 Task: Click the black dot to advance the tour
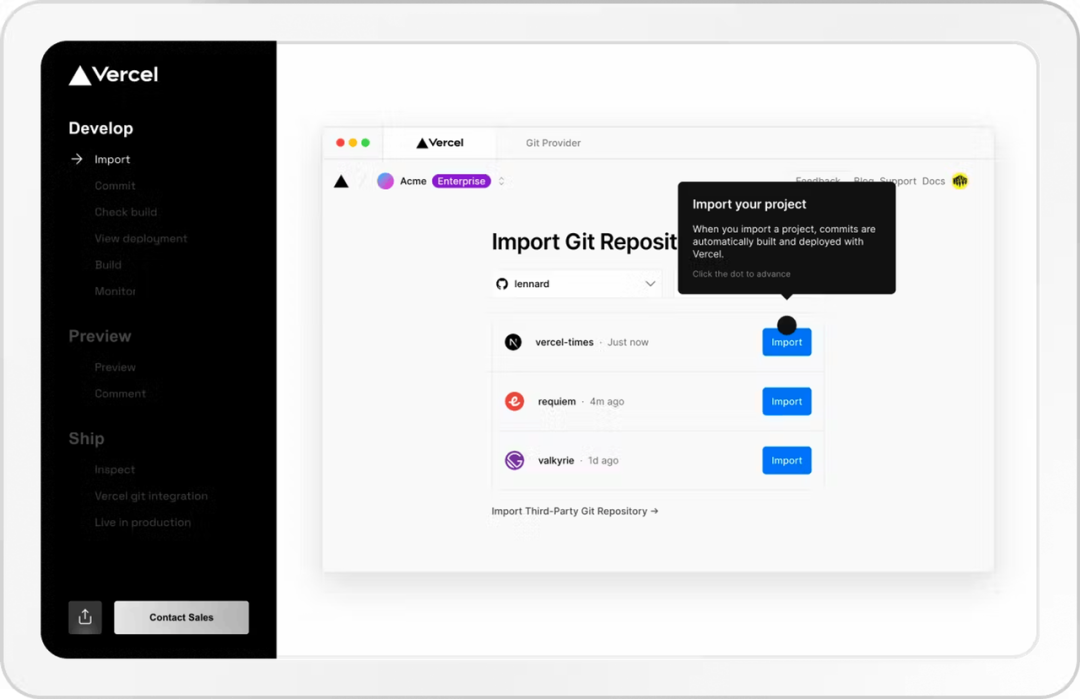[787, 325]
